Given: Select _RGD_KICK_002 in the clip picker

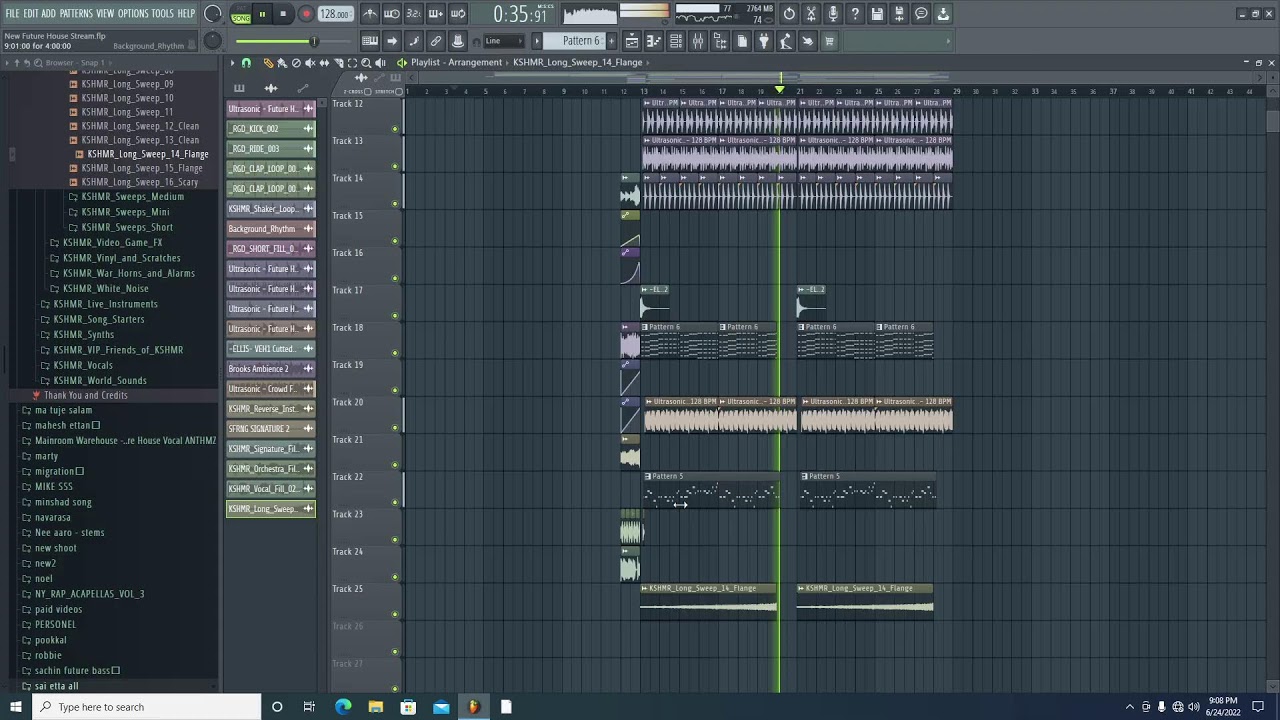Looking at the screenshot, I should (271, 129).
